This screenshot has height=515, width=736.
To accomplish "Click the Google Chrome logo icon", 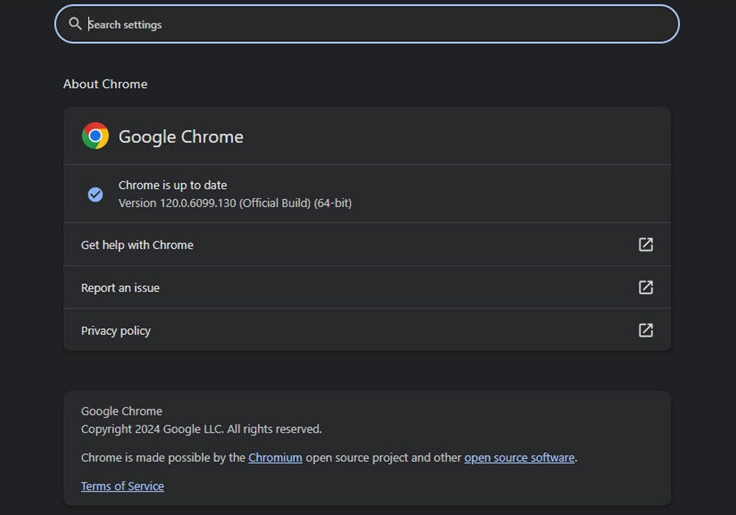I will tap(95, 136).
